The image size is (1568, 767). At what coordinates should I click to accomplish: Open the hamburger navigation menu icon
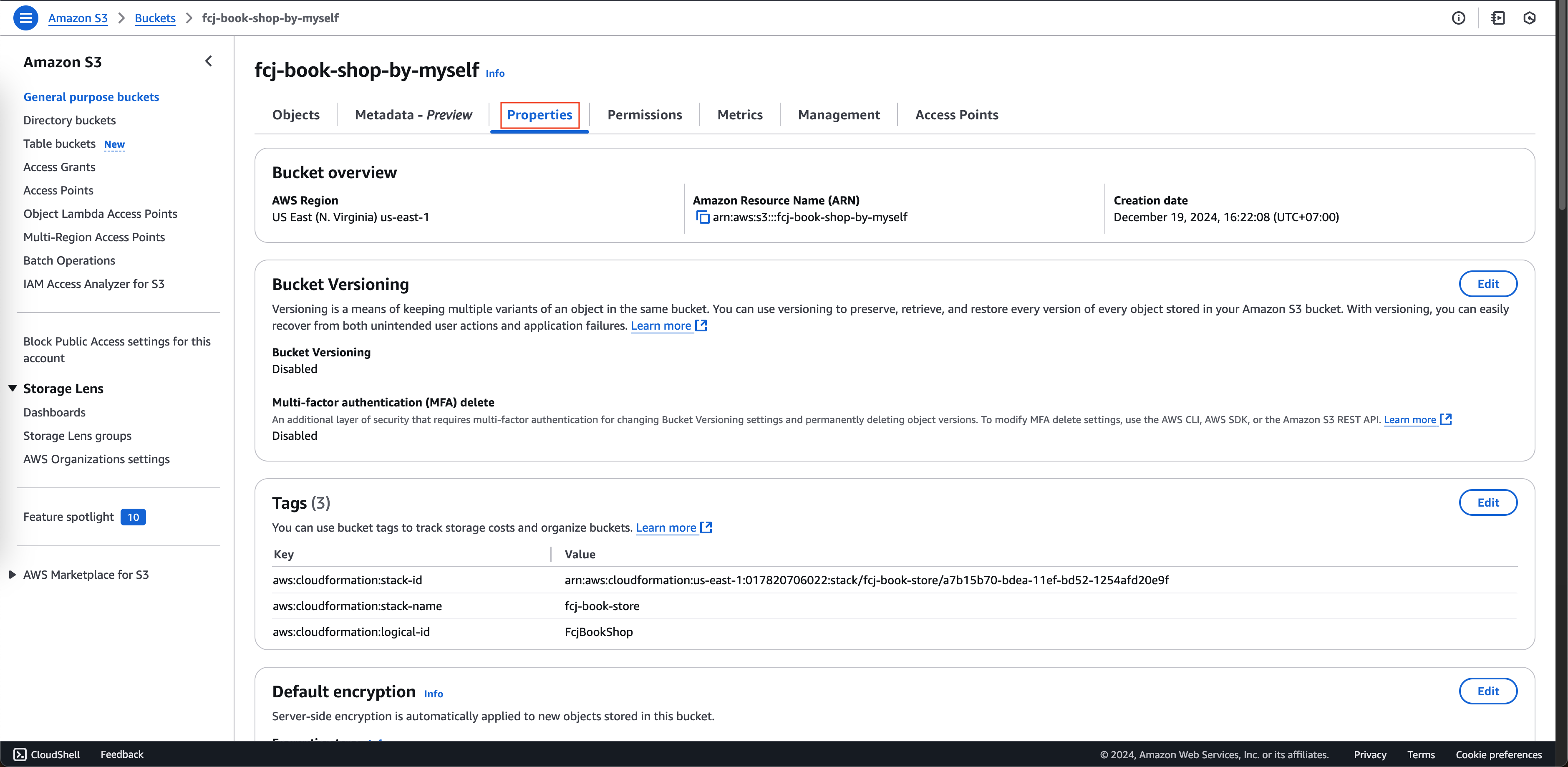(x=25, y=18)
